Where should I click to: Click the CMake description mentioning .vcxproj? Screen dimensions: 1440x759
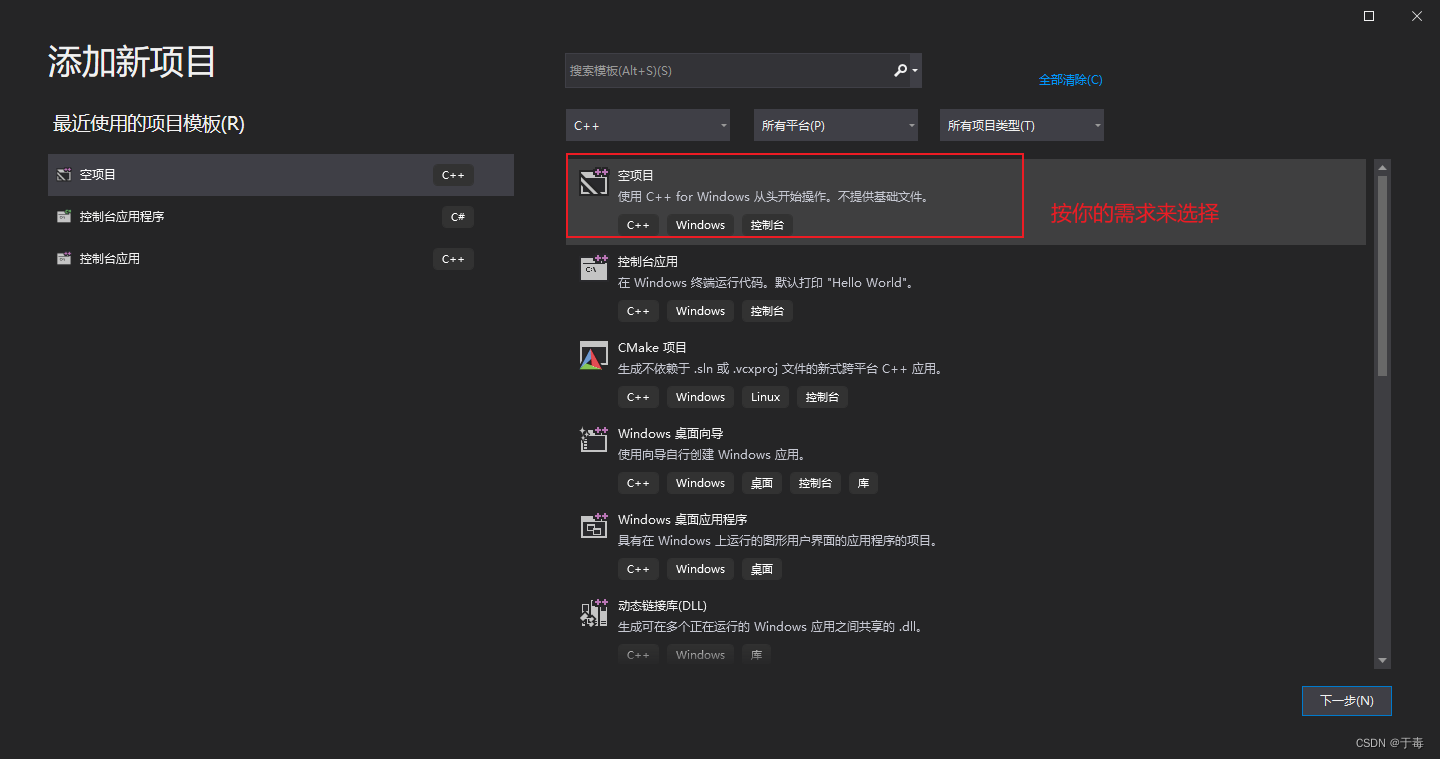click(x=781, y=369)
